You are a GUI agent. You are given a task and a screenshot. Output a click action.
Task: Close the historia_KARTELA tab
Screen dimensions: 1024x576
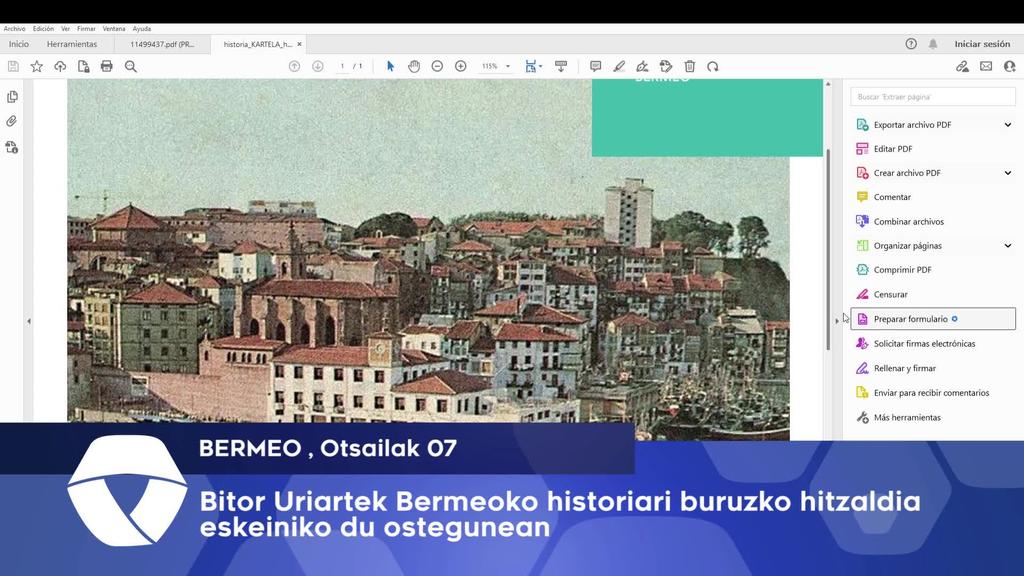tap(300, 44)
